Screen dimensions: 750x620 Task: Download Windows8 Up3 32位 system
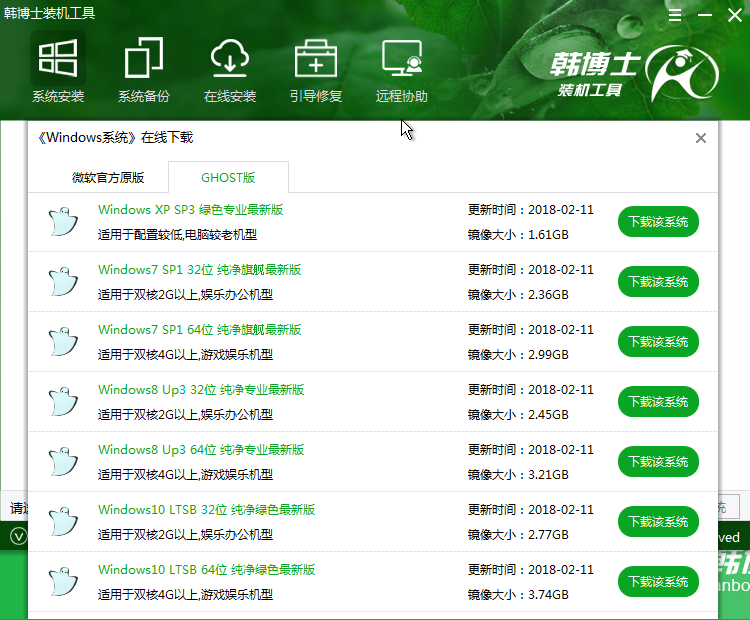point(658,402)
